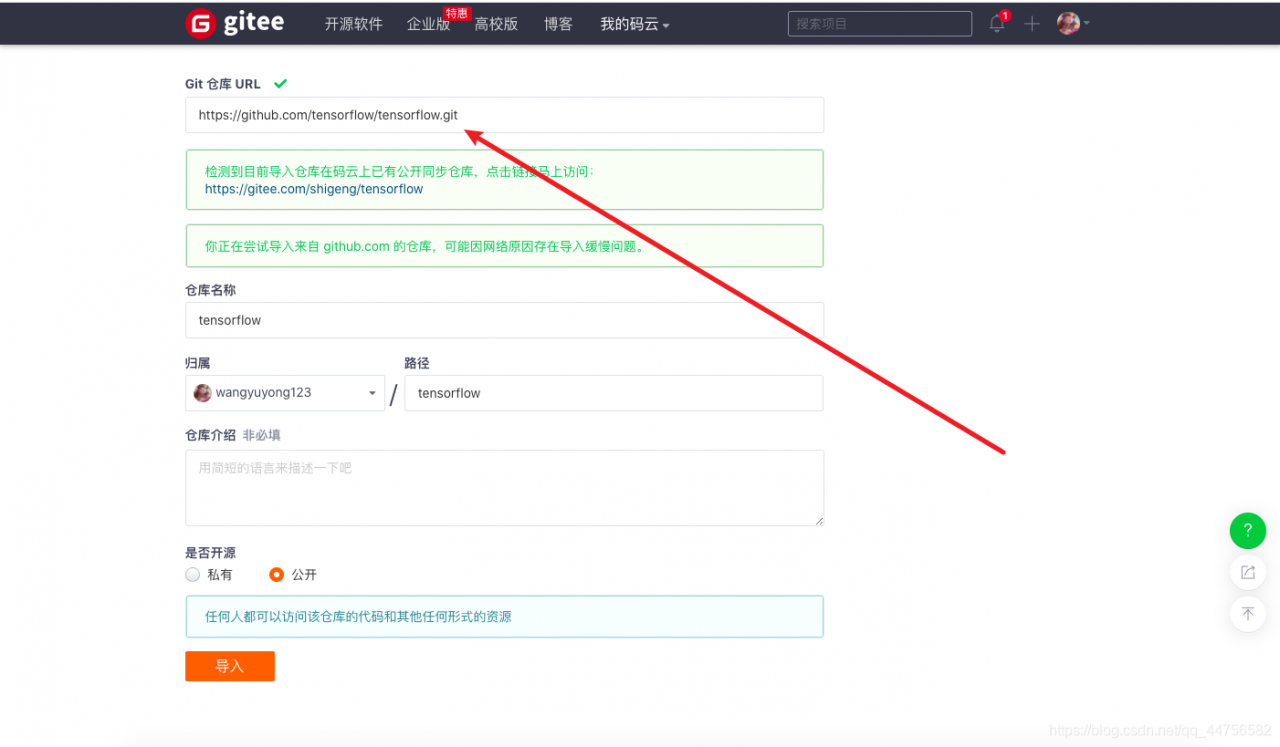This screenshot has width=1280, height=747.
Task: Open the 开源软件 menu item
Action: tap(353, 23)
